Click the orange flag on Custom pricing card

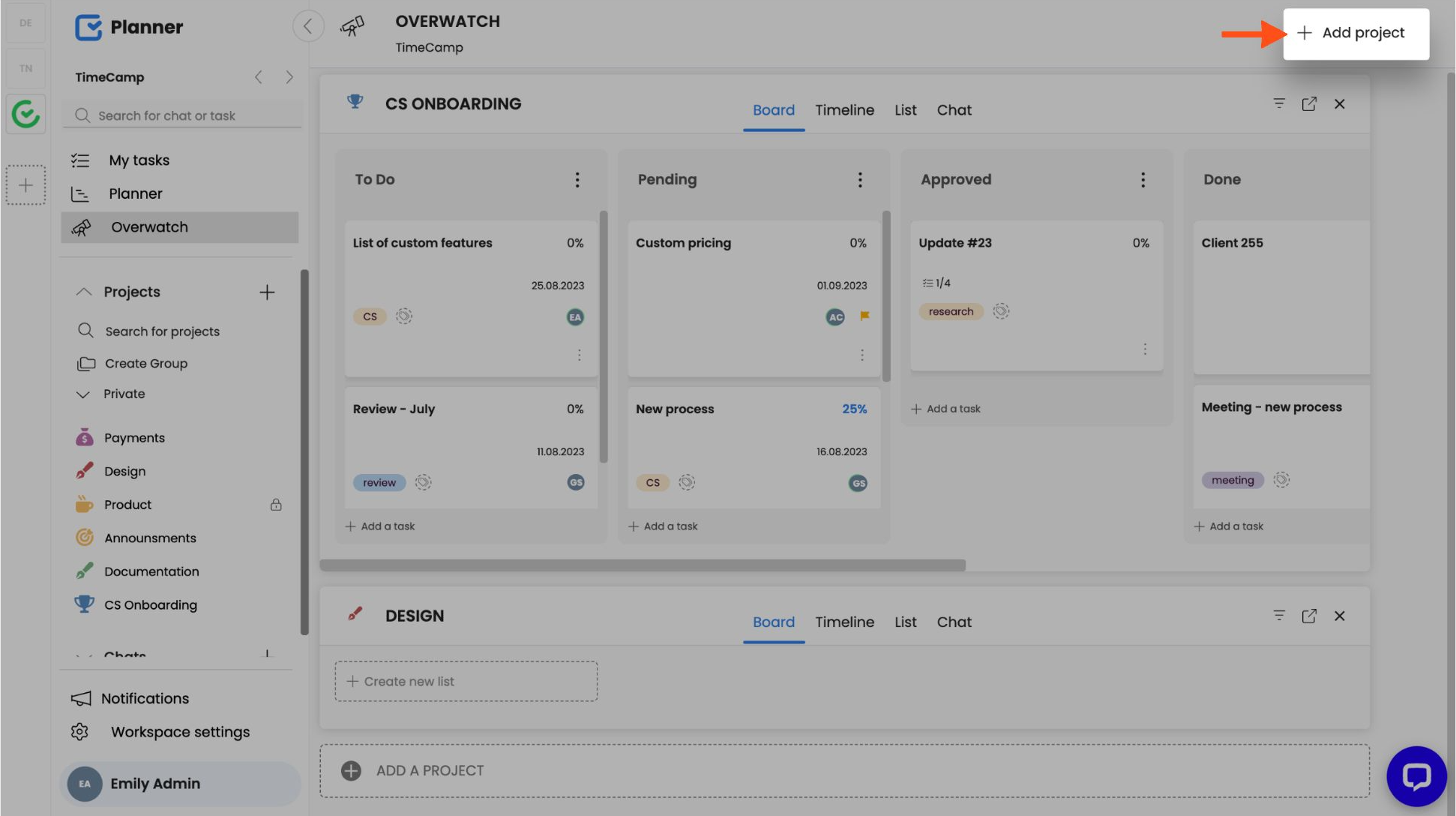pos(864,316)
